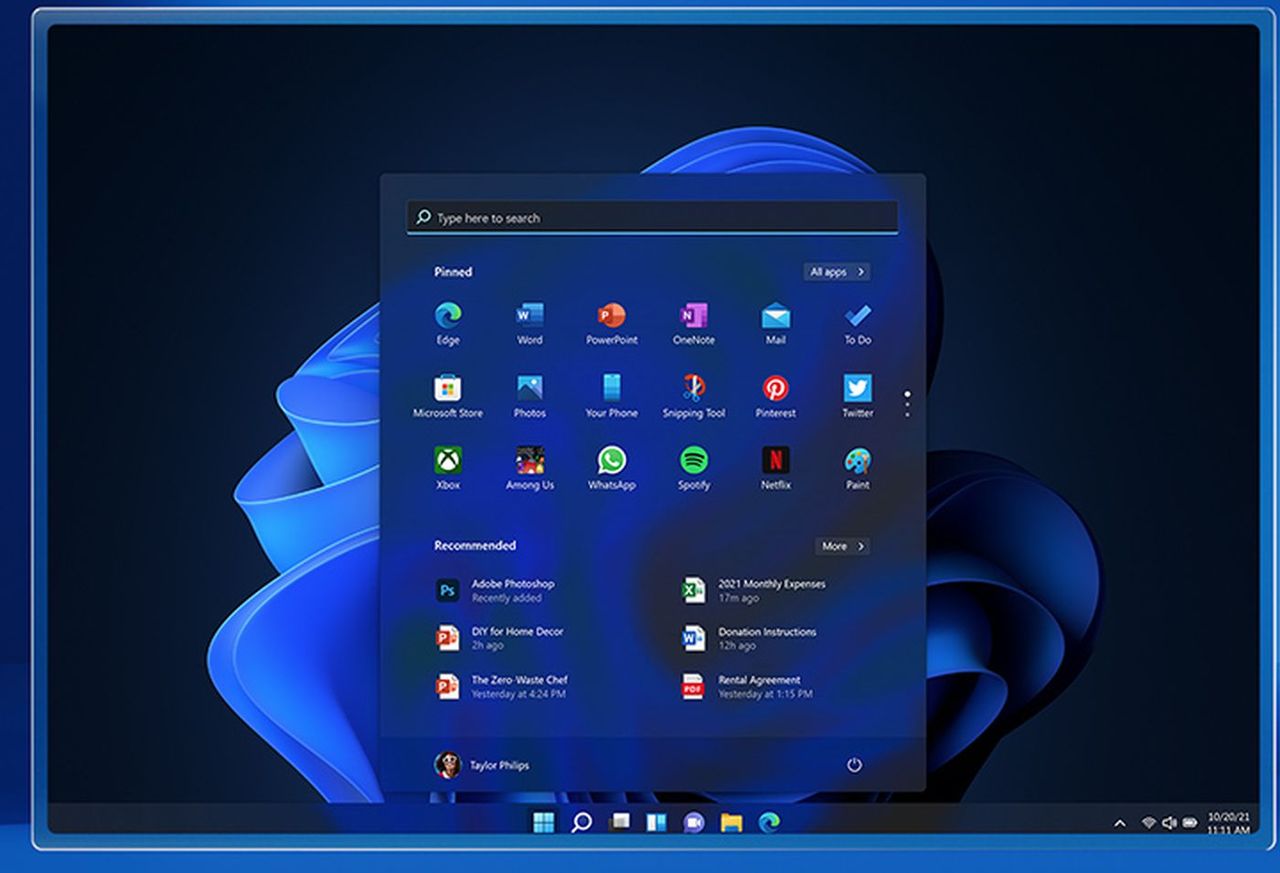The width and height of the screenshot is (1280, 873).
Task: Open the Mail app
Action: 776,324
